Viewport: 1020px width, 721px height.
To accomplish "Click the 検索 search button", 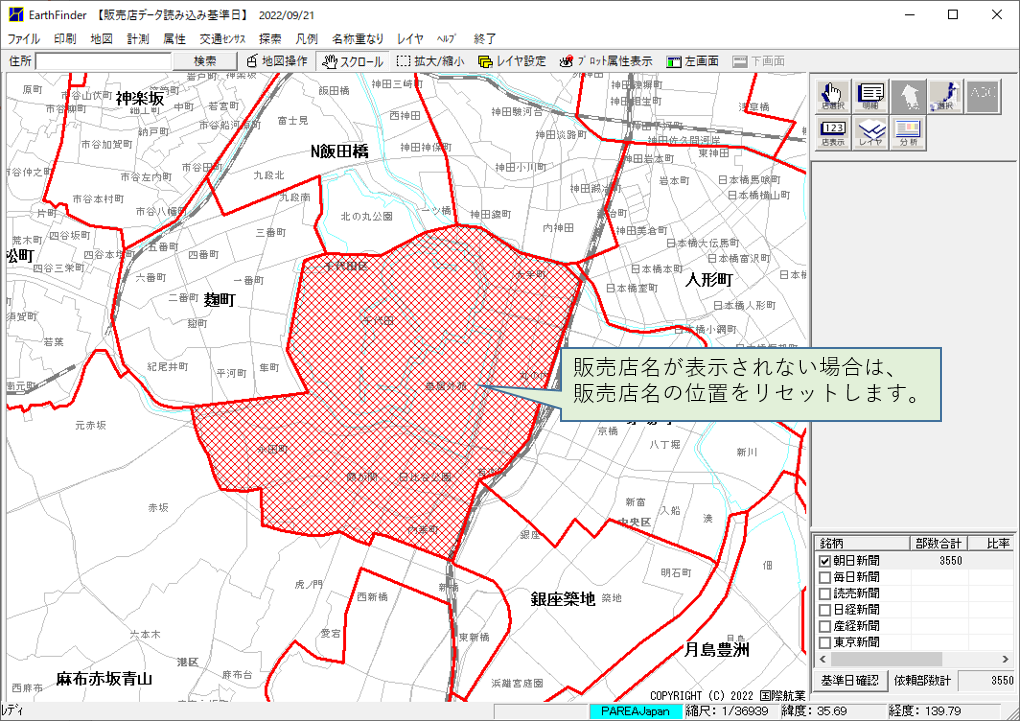I will 205,61.
